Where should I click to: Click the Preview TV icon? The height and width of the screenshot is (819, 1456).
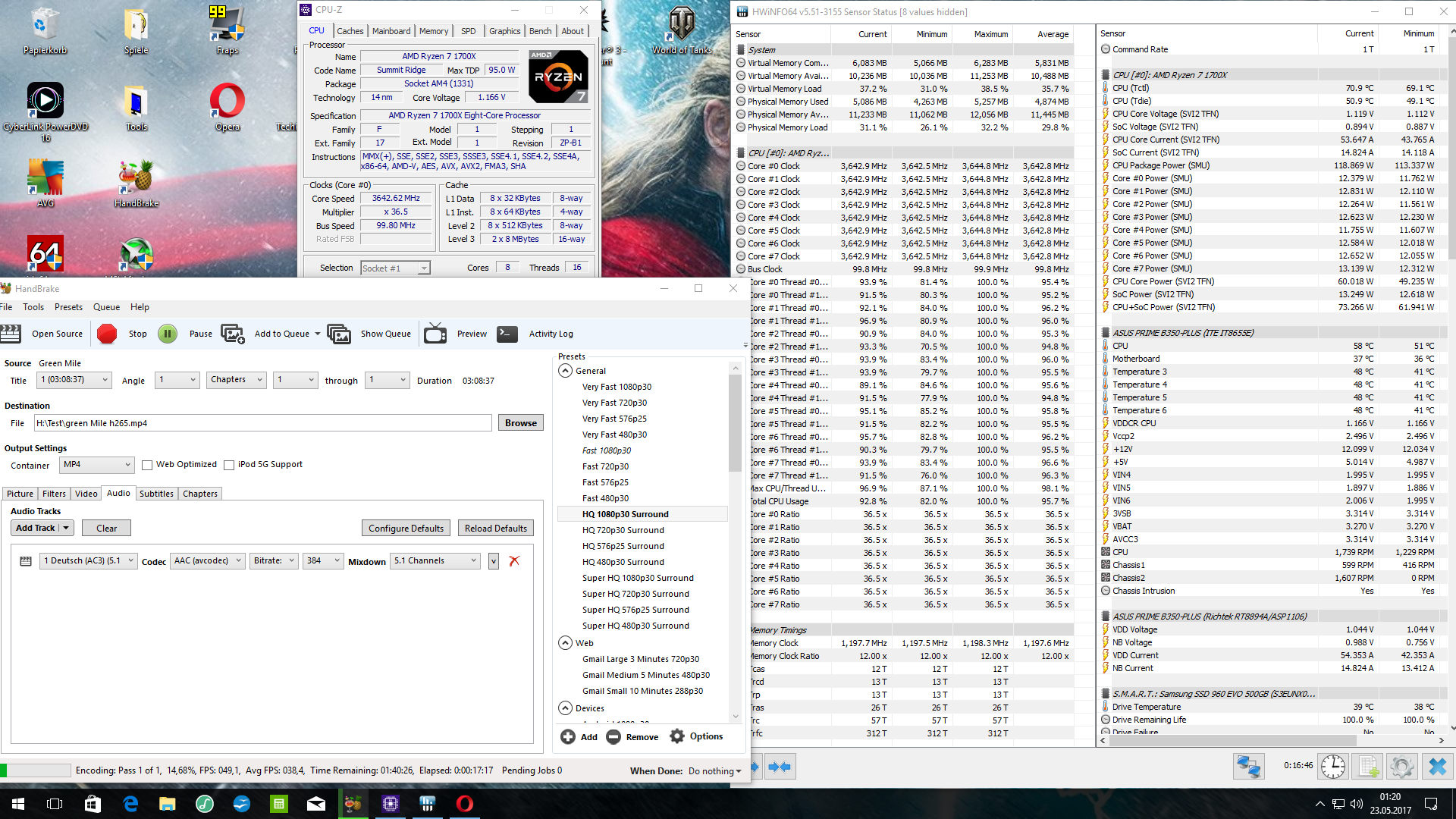(x=435, y=334)
